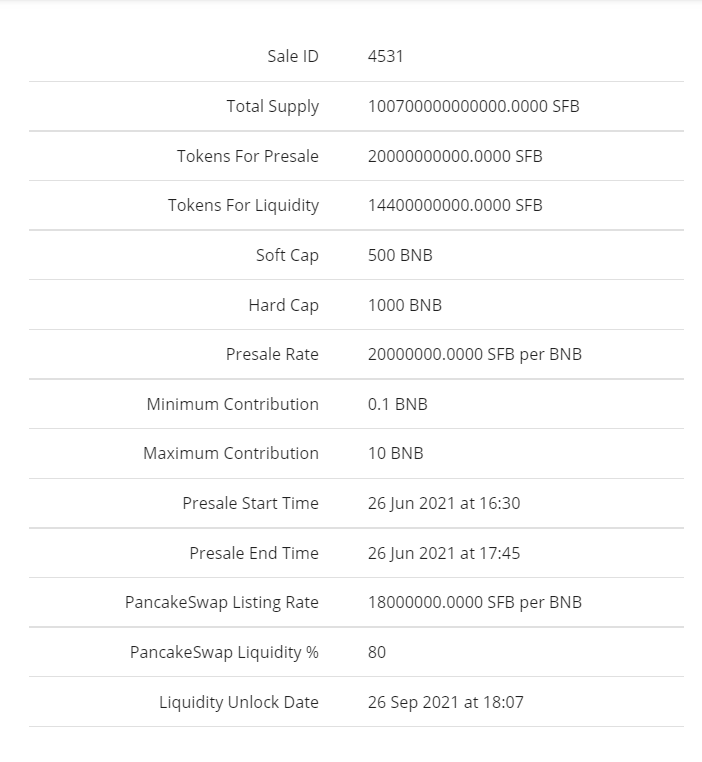The image size is (702, 762).
Task: Click the Tokens For Liquidity label
Action: 243,206
